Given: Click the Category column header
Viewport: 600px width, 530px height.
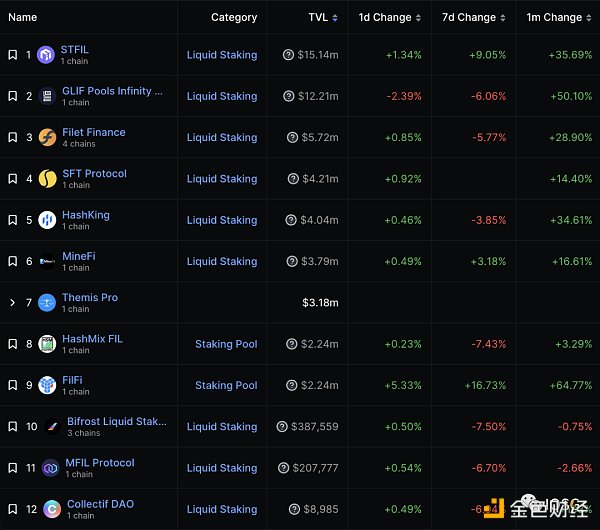Looking at the screenshot, I should 234,18.
